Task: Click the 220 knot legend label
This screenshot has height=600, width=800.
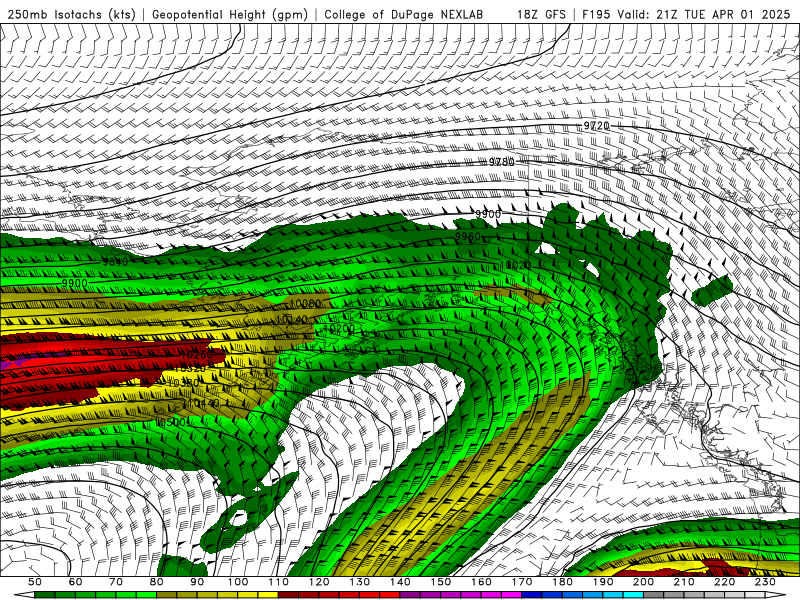Action: point(724,582)
